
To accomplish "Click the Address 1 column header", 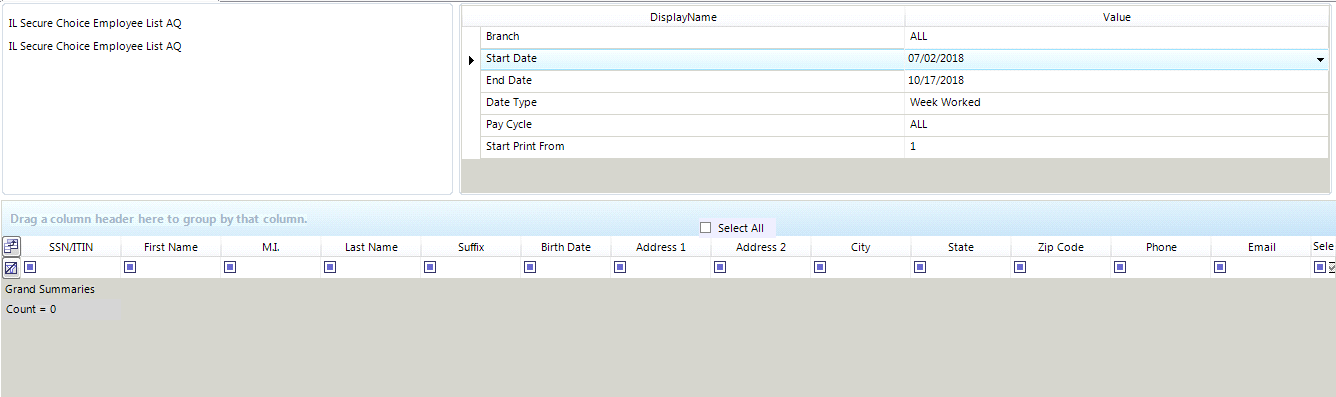I will pyautogui.click(x=661, y=247).
